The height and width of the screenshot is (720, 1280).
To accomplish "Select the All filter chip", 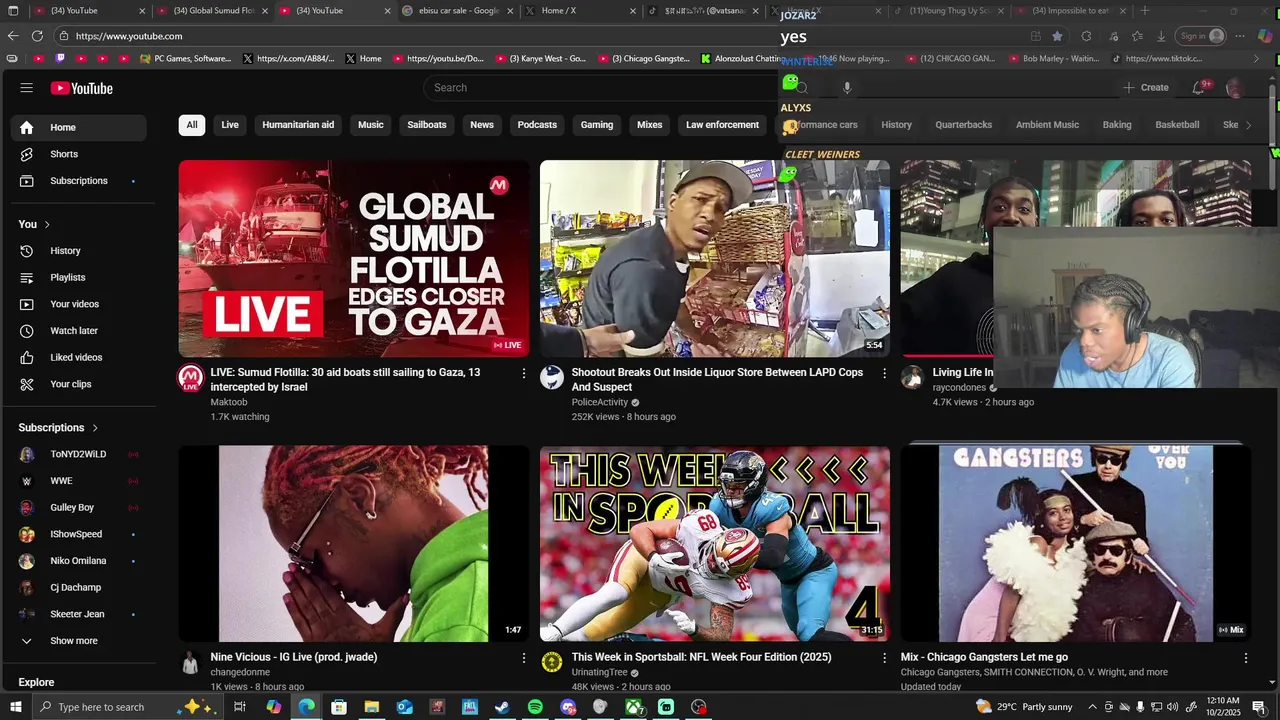I will [191, 125].
